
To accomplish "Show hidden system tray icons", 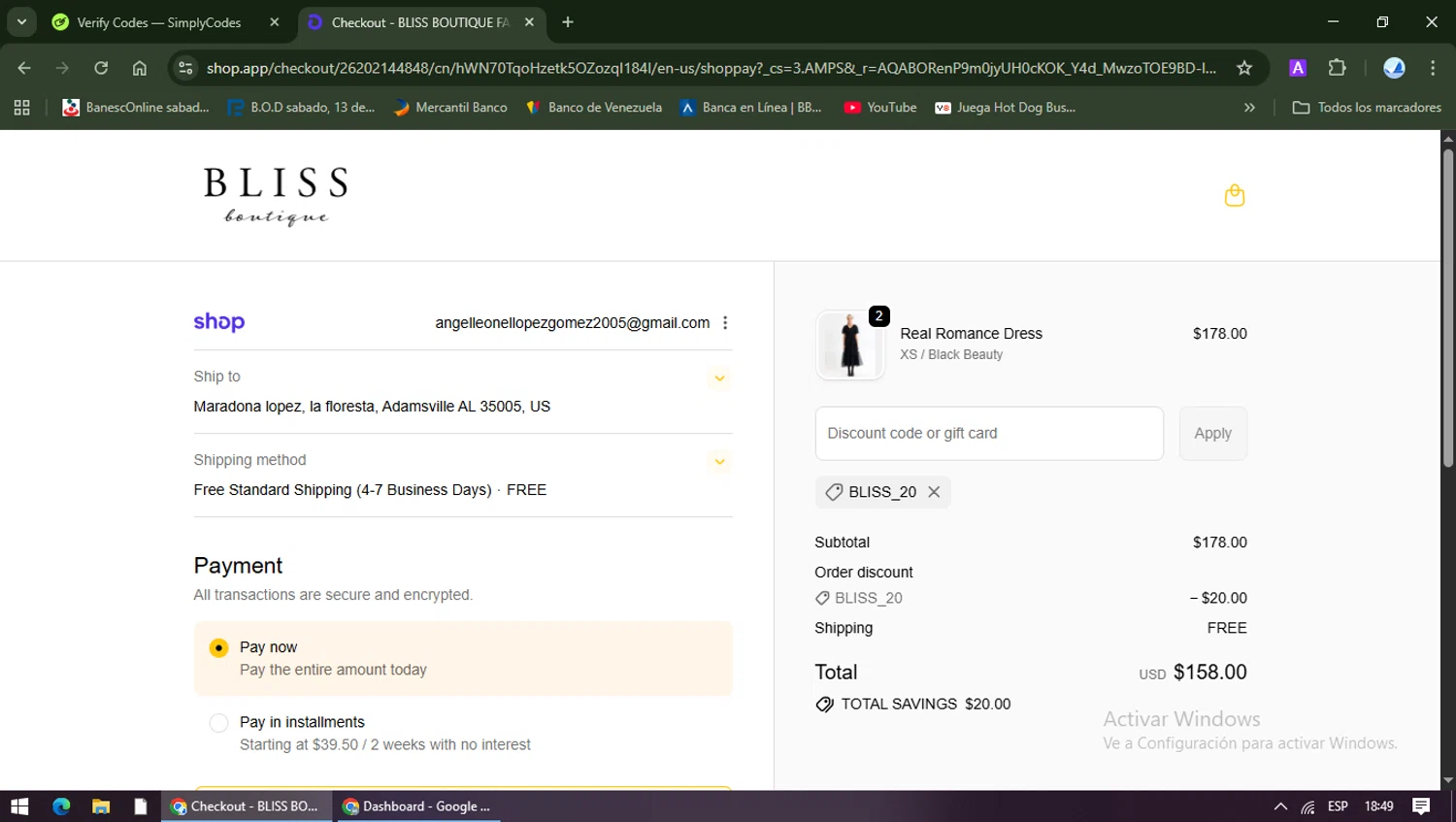I will pyautogui.click(x=1280, y=806).
